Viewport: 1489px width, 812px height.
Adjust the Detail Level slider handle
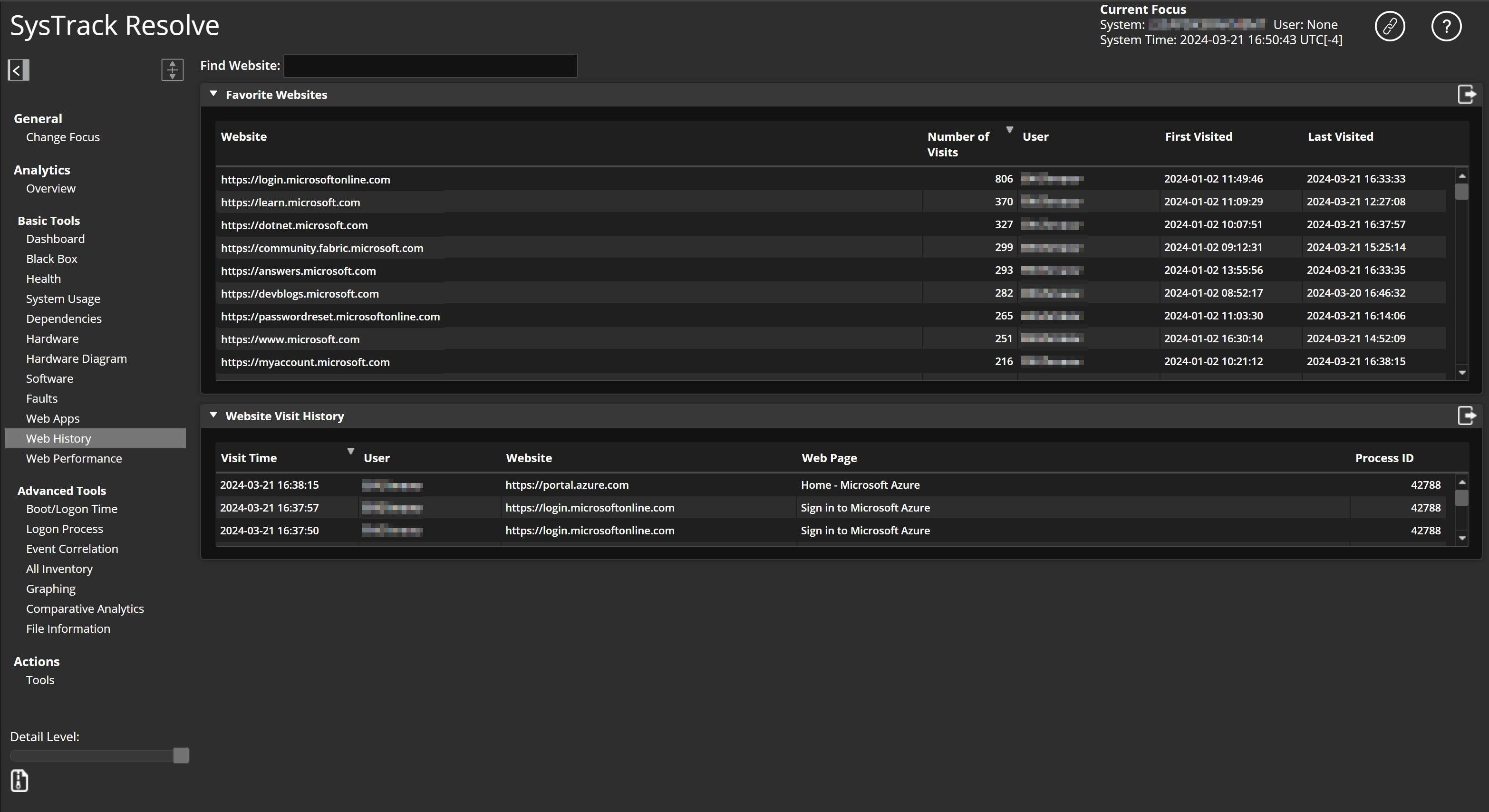click(181, 755)
